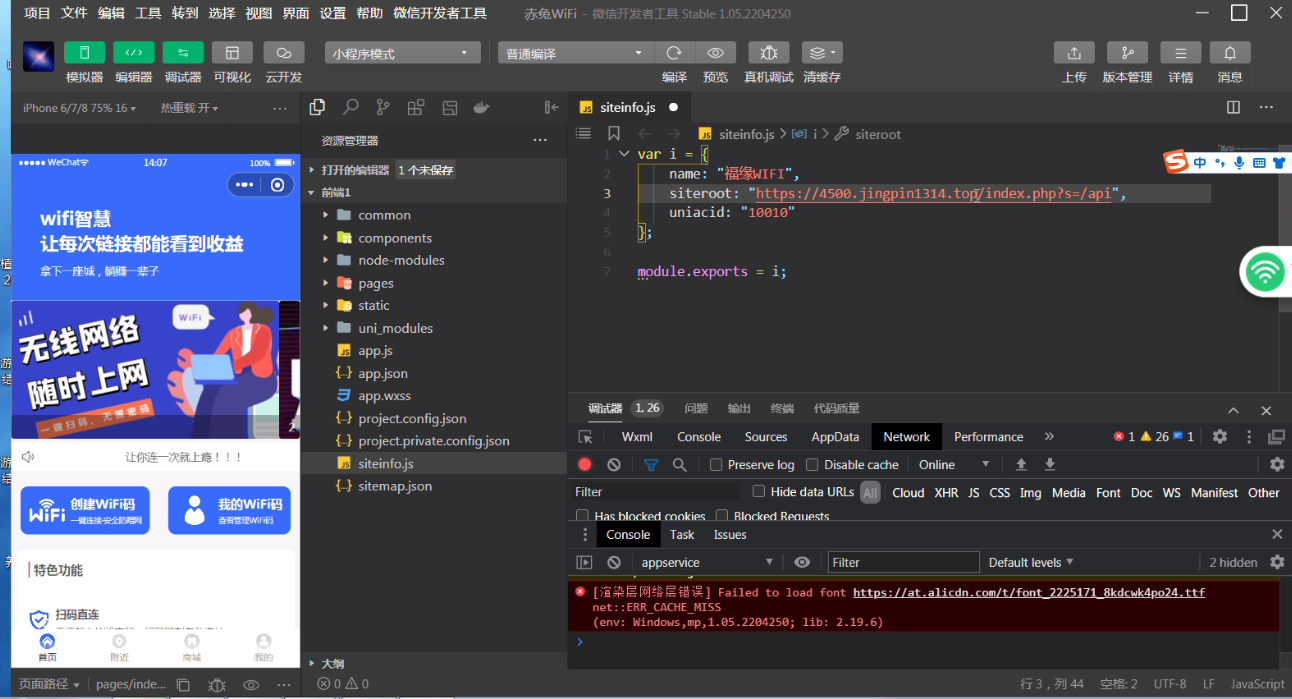Open the source control icon

[383, 107]
